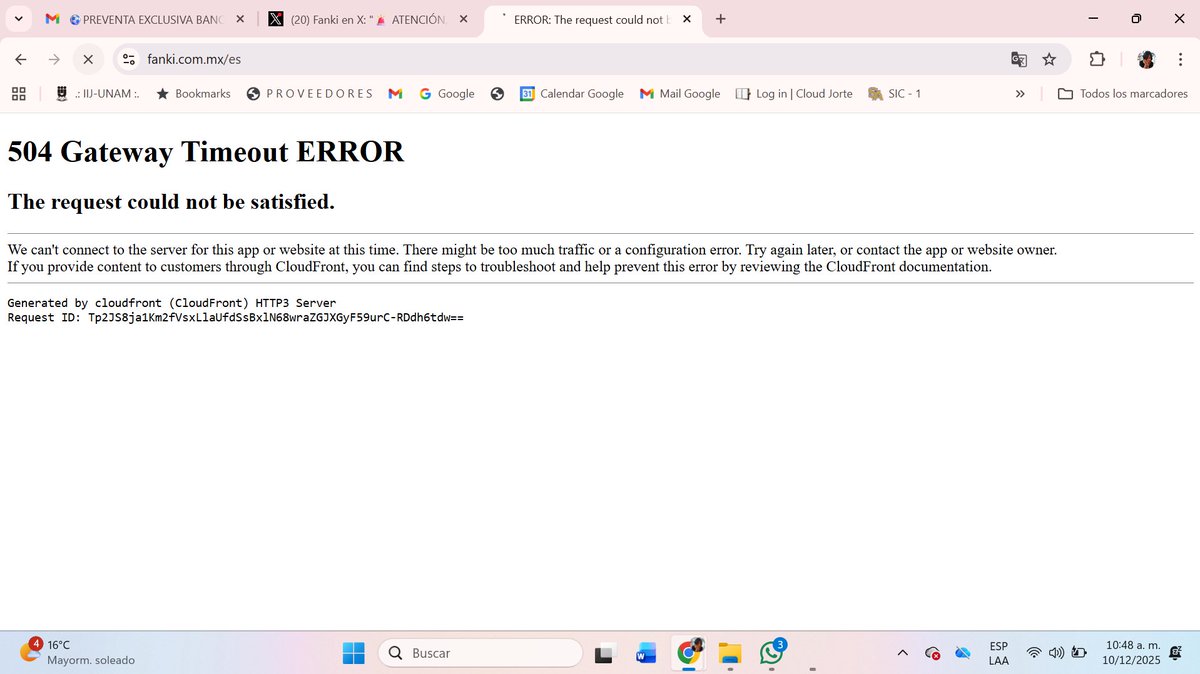
Task: Switch to the PREVENTA EXCLUSIVA Gmail tab
Action: [145, 19]
